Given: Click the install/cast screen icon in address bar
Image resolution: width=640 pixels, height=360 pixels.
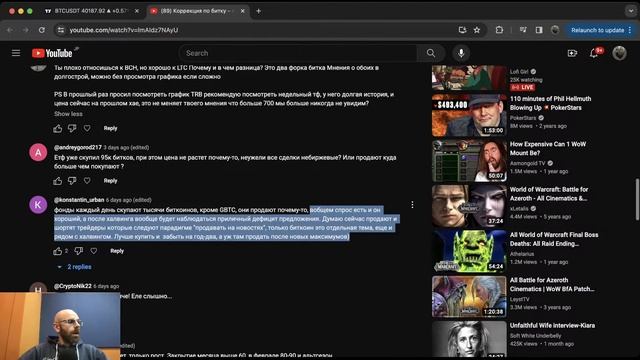Looking at the screenshot, I should (462, 30).
